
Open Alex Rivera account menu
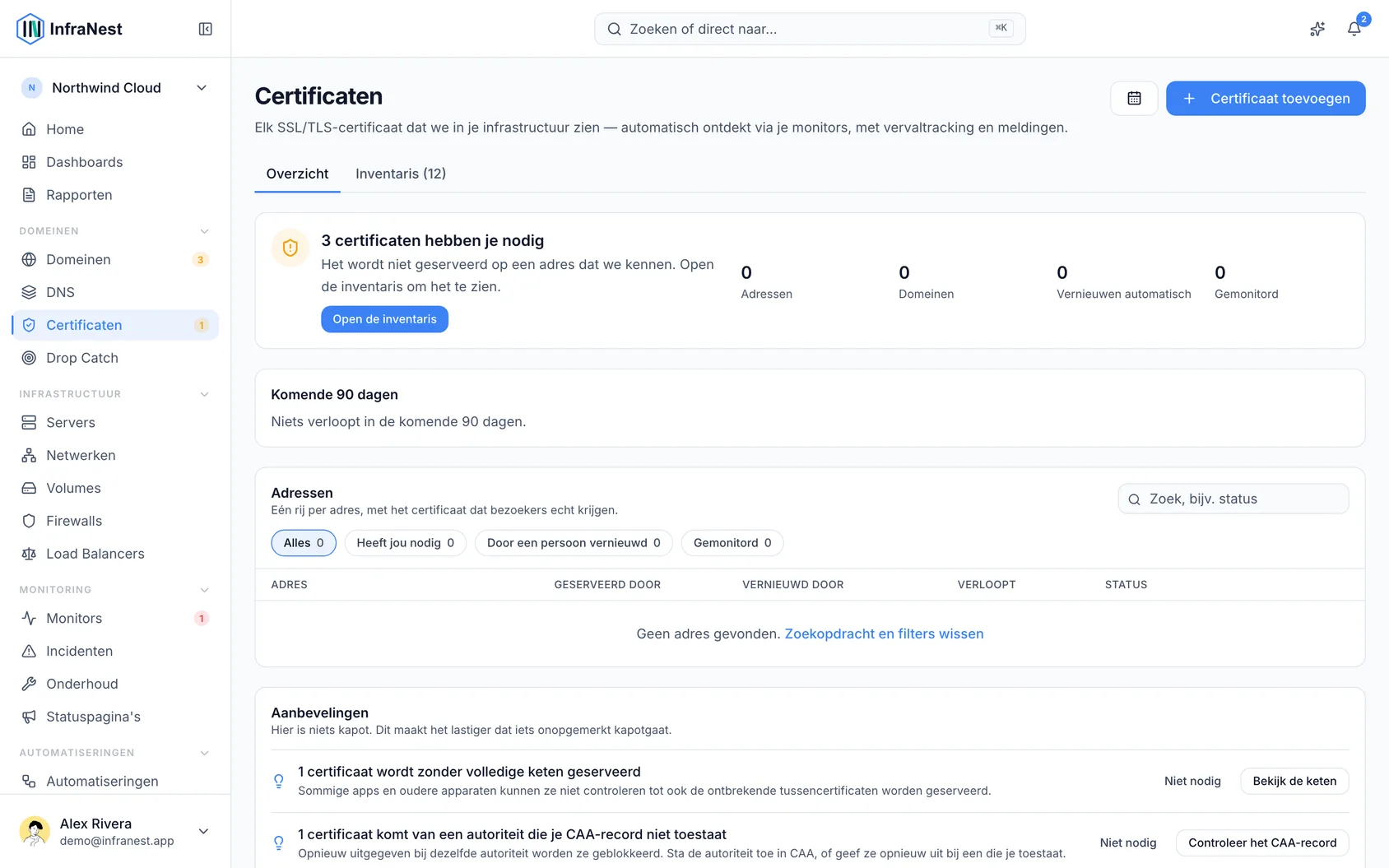pyautogui.click(x=115, y=831)
